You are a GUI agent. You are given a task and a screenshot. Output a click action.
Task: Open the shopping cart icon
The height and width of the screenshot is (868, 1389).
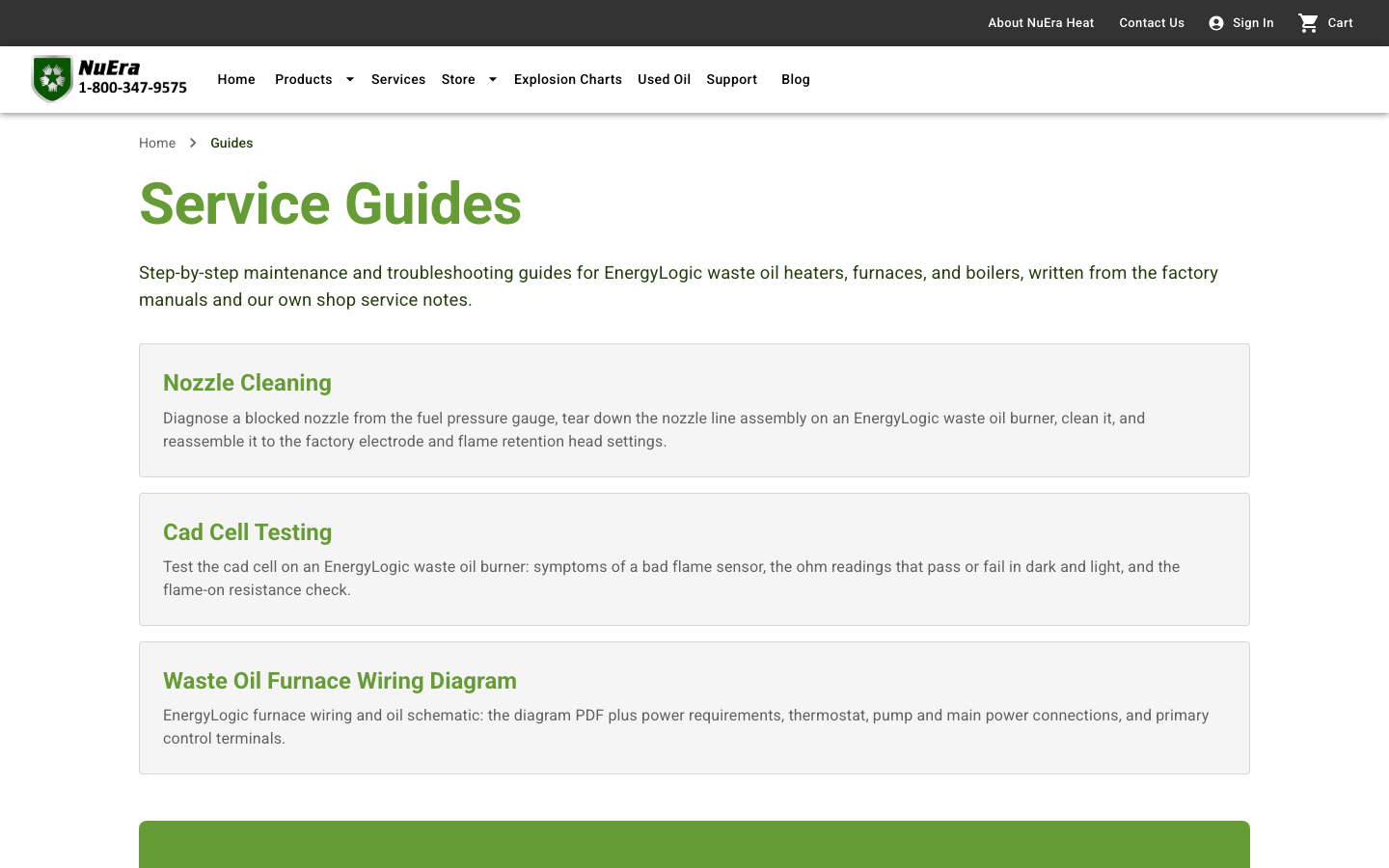click(x=1308, y=23)
